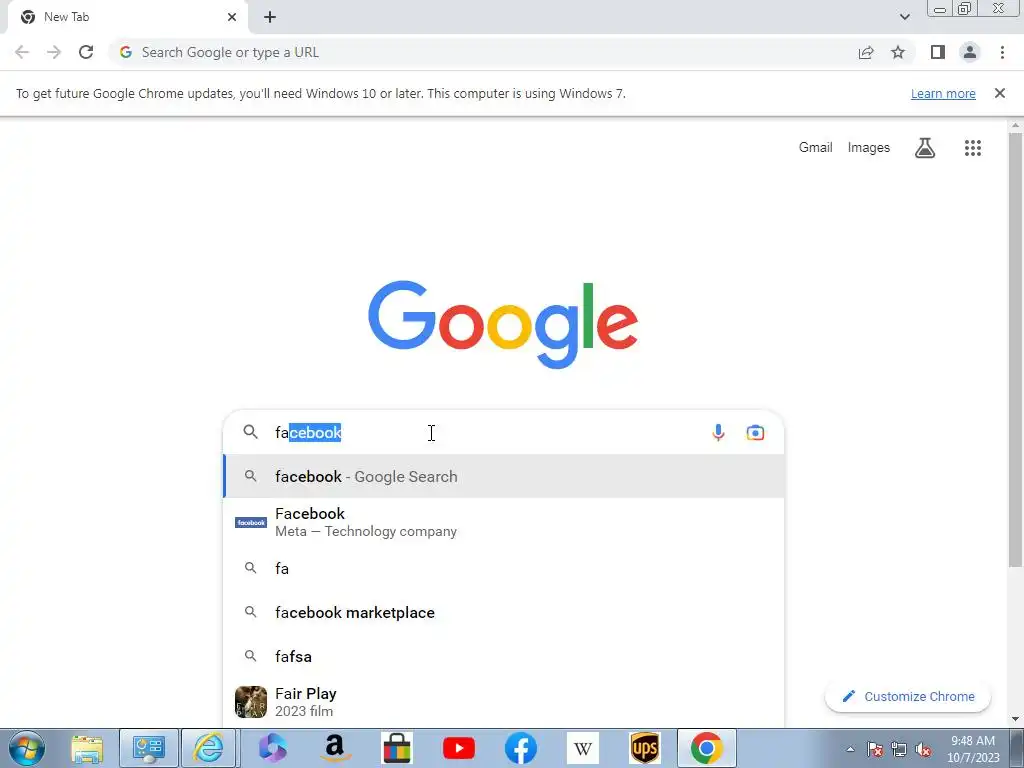Bookmark this tab with star icon
Screen dimensions: 1024x768
pos(898,52)
